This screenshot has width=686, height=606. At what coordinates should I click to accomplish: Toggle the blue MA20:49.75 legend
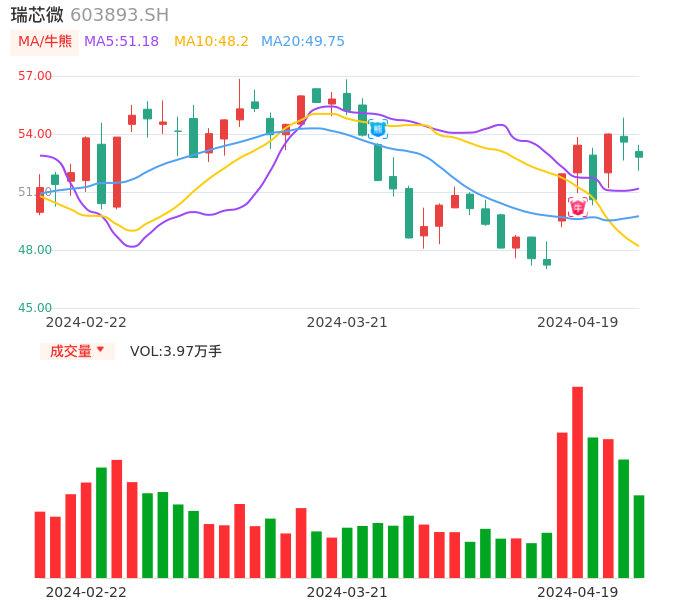point(302,42)
